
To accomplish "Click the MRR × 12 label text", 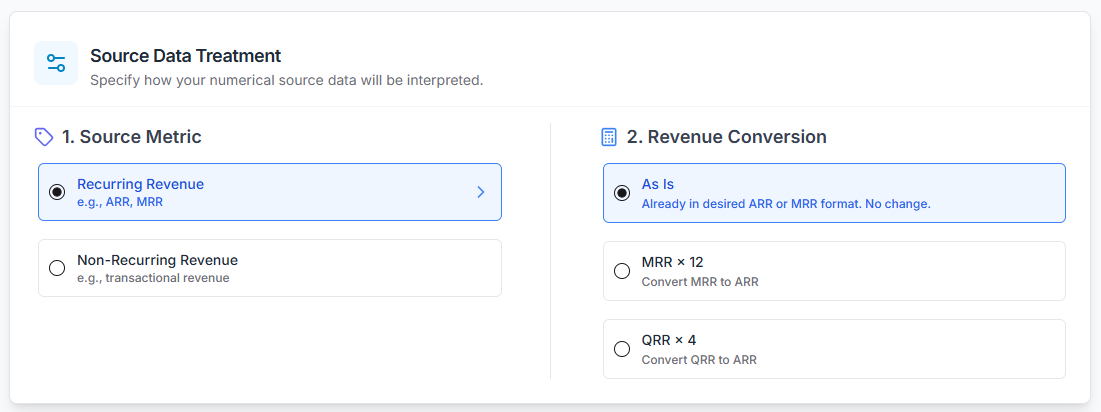I will pos(672,262).
